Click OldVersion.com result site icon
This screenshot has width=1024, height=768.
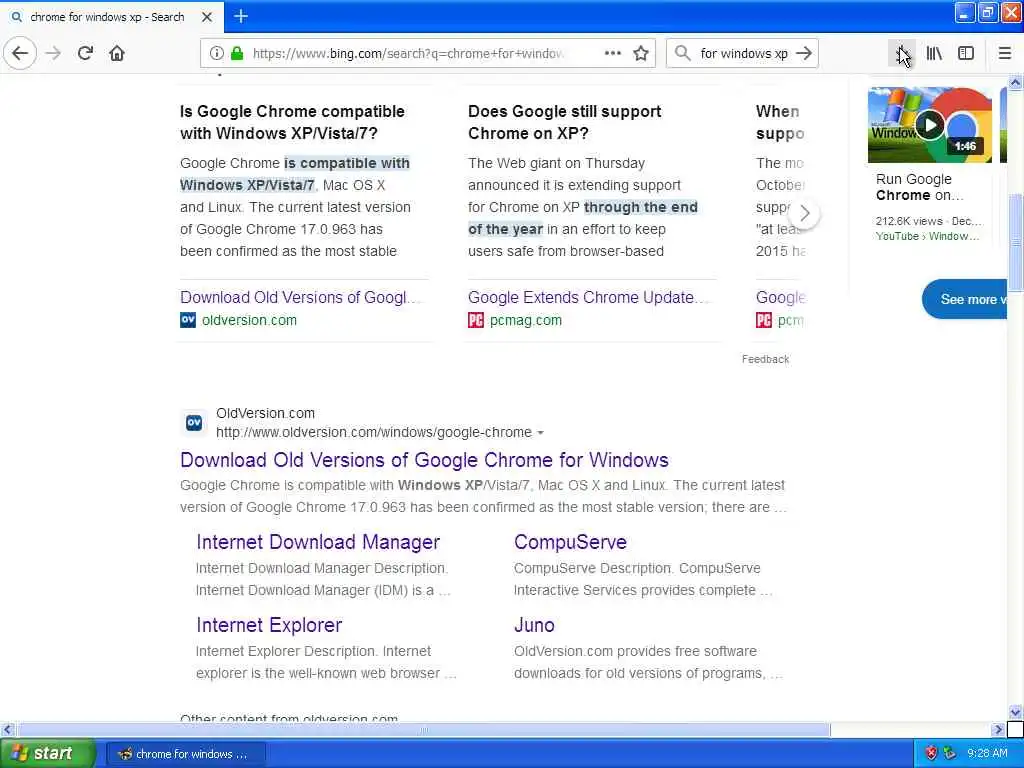(194, 423)
